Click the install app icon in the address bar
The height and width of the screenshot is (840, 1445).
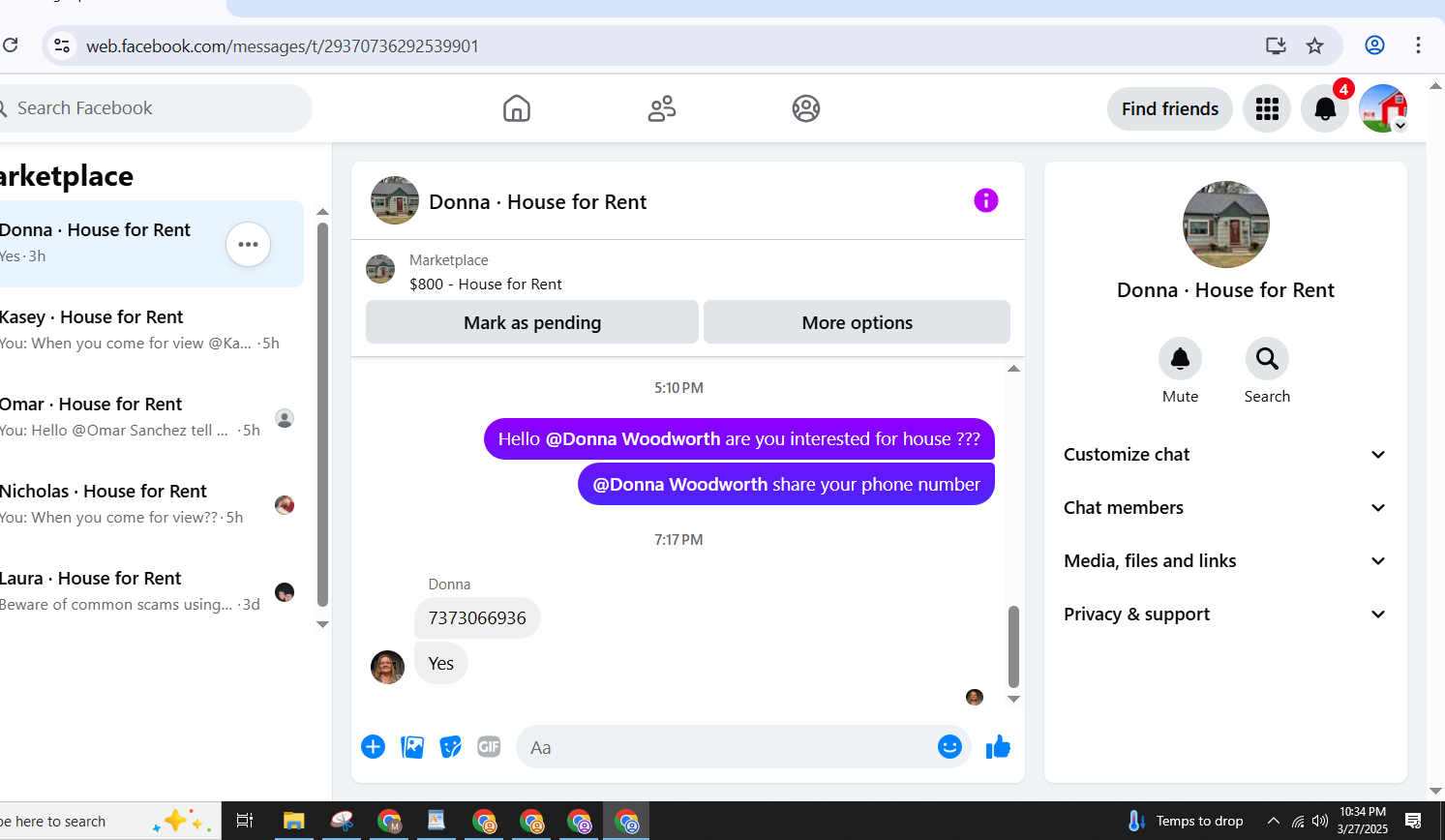pos(1276,45)
